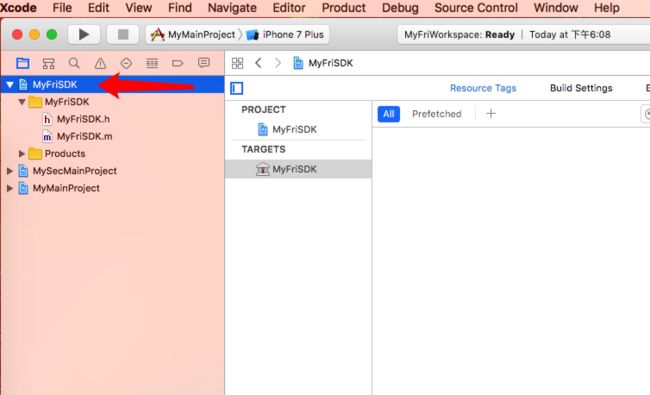Screen dimensions: 650x395
Task: Open the Window menu
Action: pos(555,8)
